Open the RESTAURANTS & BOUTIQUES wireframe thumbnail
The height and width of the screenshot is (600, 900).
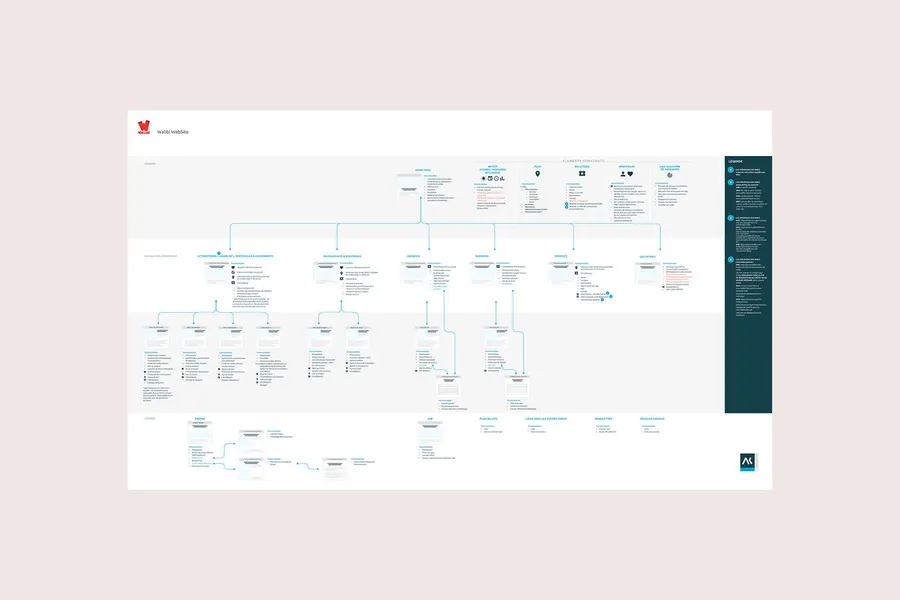pyautogui.click(x=326, y=272)
